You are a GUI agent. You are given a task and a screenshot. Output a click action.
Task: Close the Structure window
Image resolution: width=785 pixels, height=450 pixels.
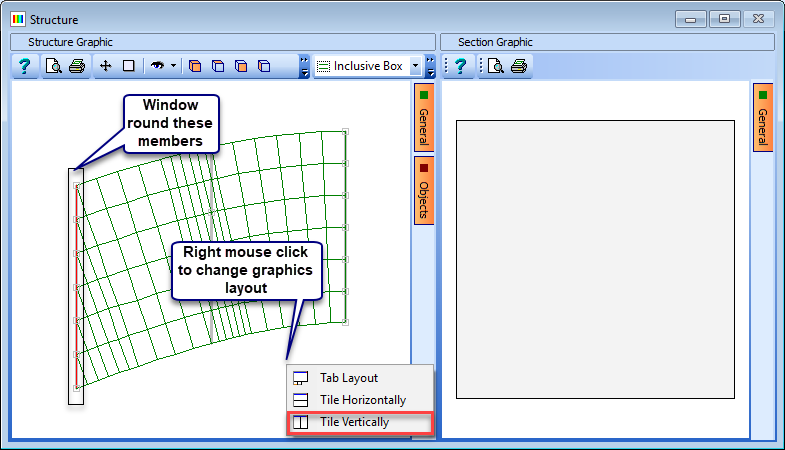tap(758, 19)
